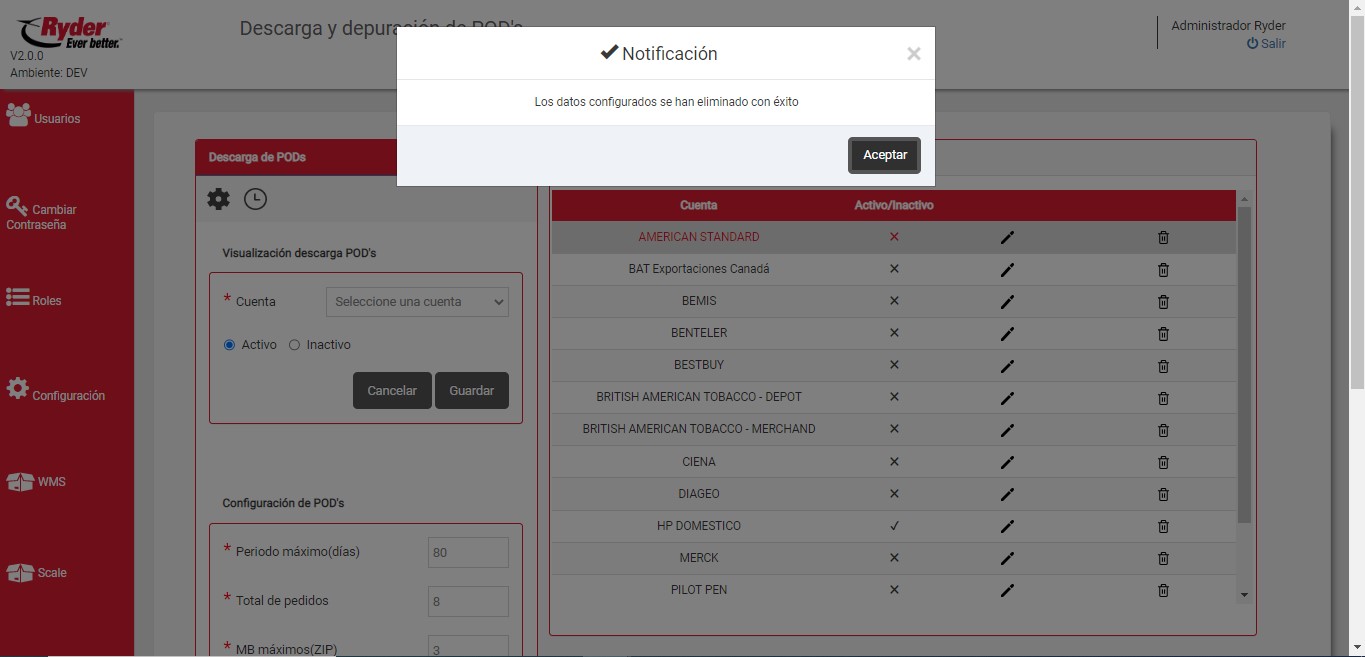The image size is (1365, 657).
Task: Click the accounts table scroll down arrow
Action: [1244, 595]
